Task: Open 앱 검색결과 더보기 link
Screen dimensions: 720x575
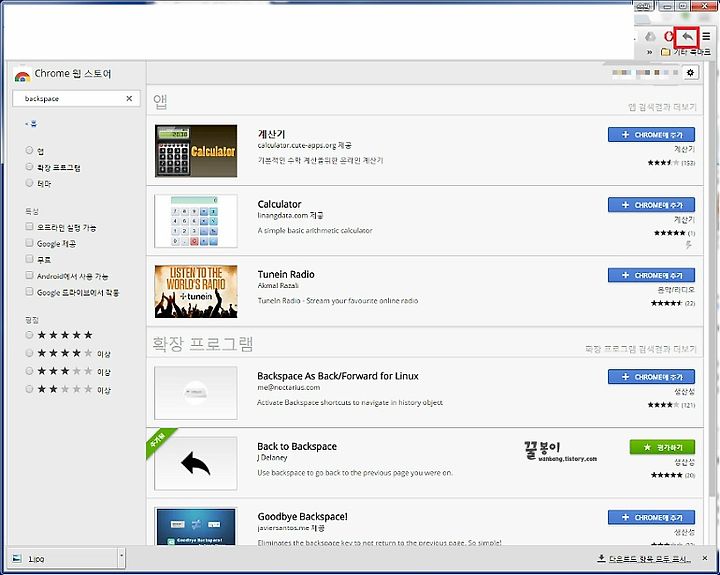Action: [x=662, y=107]
